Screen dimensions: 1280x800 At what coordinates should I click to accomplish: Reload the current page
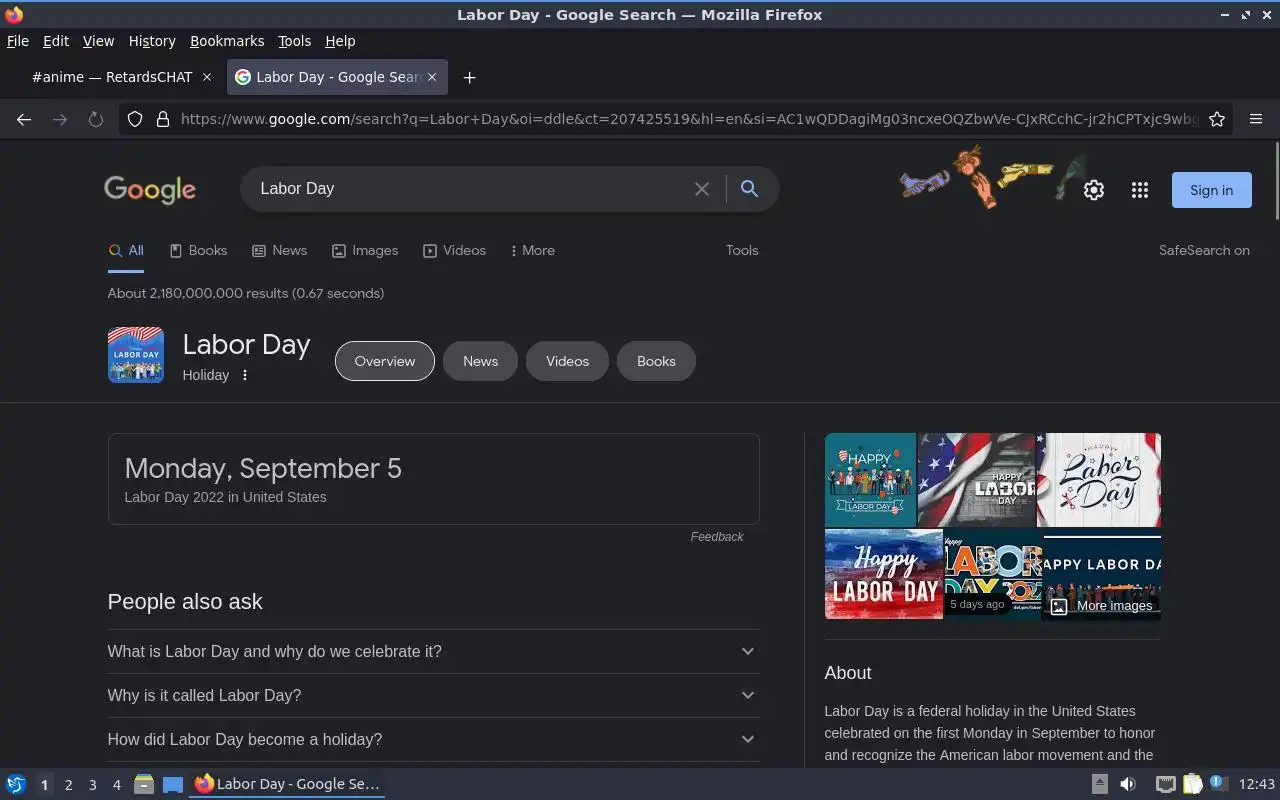pos(96,119)
